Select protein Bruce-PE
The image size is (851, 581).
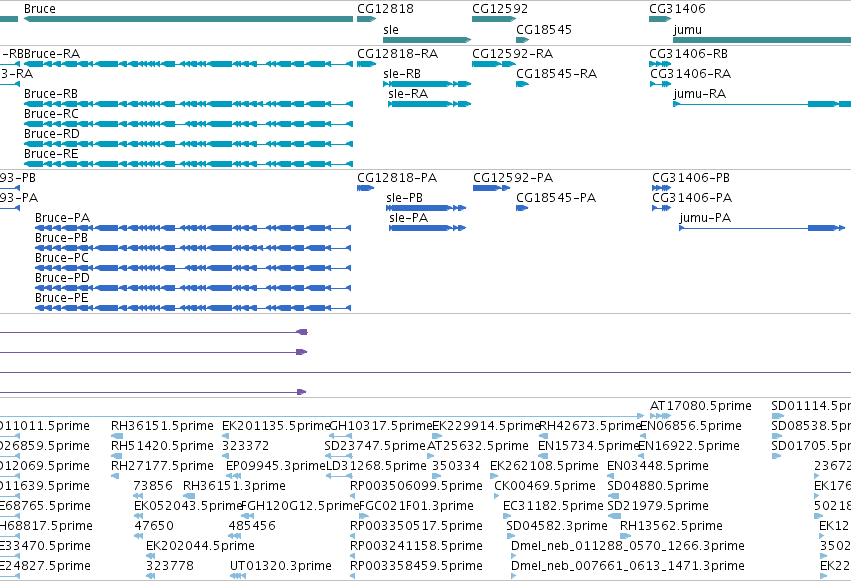(x=193, y=308)
